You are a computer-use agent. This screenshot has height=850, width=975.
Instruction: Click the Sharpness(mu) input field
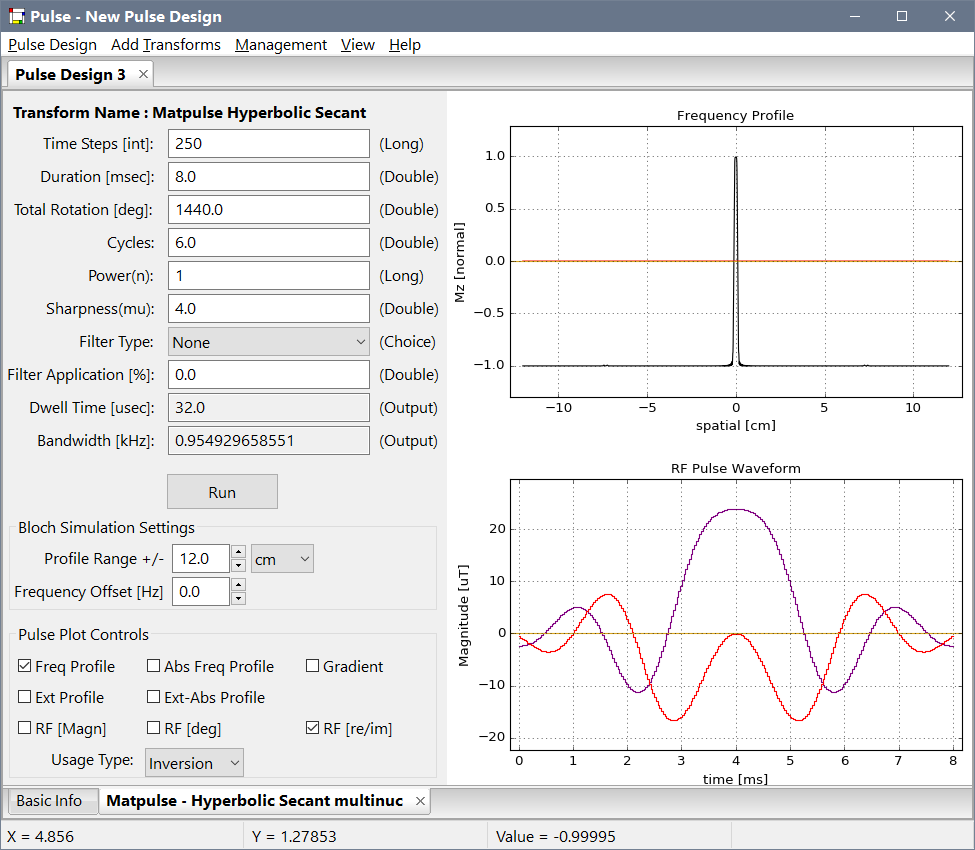coord(269,309)
